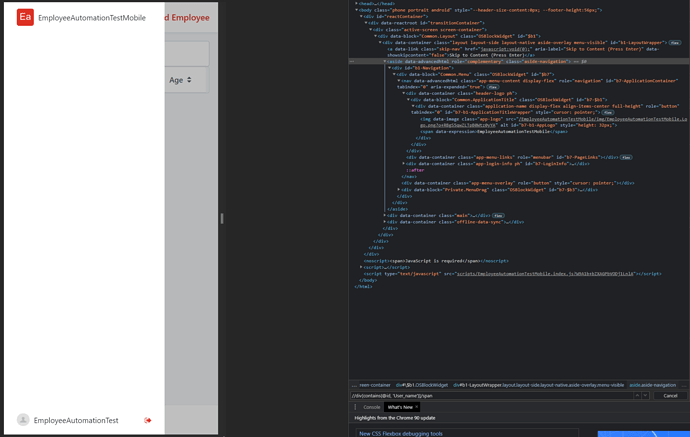Expand the offline-data-sync div

point(385,222)
